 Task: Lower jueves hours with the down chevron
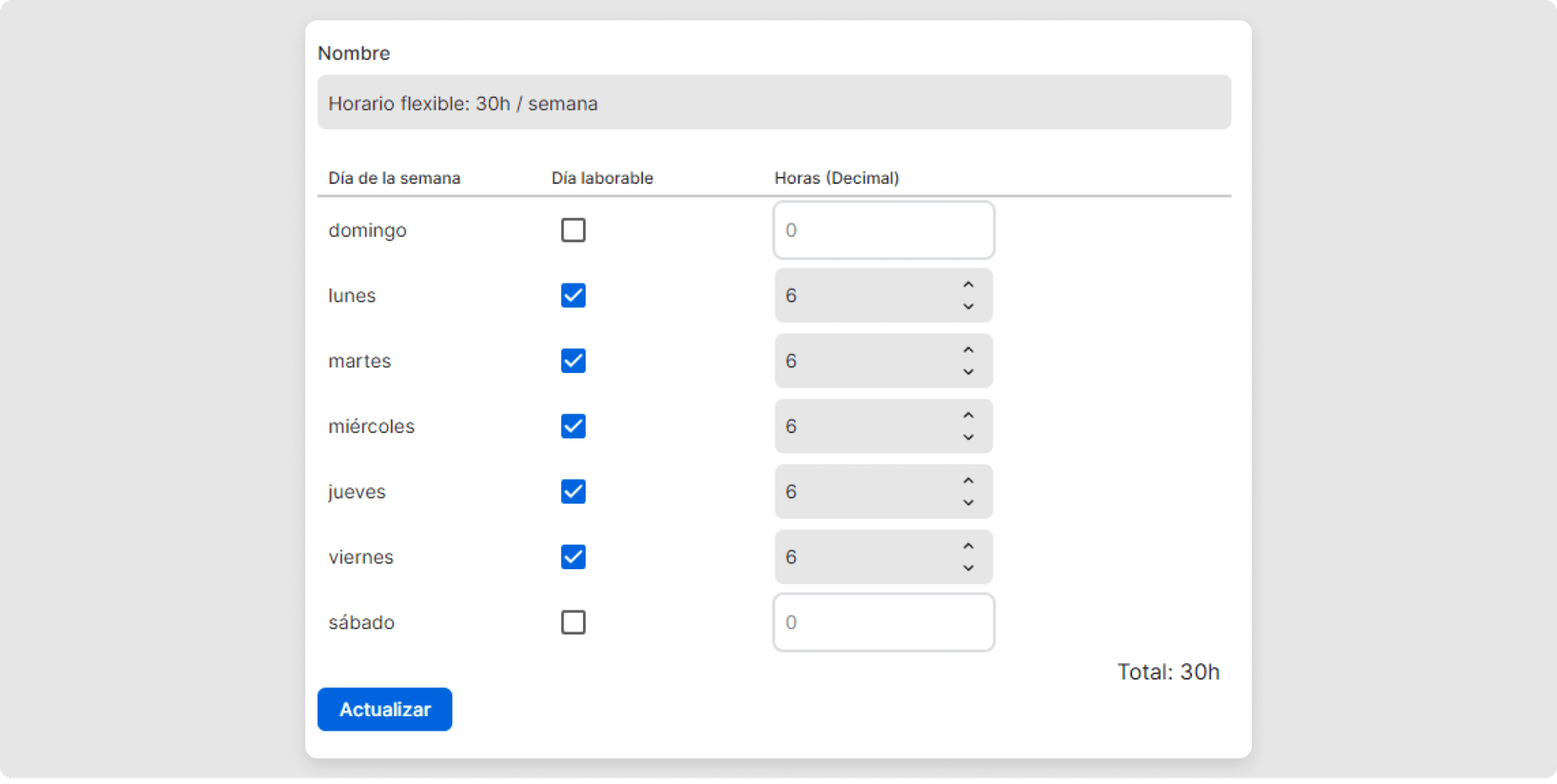(x=968, y=503)
